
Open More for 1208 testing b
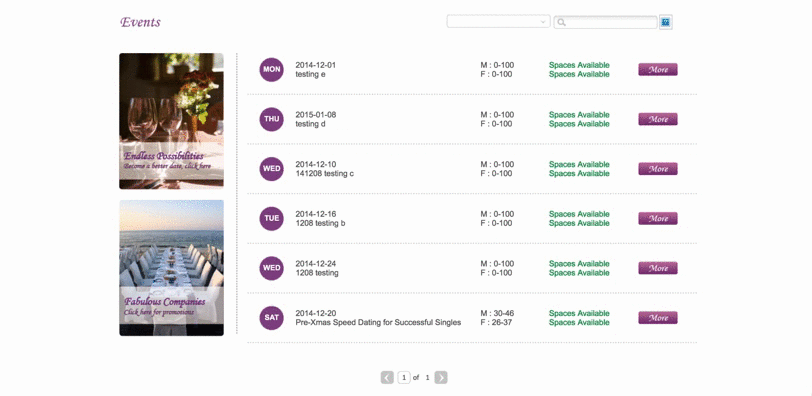pyautogui.click(x=658, y=218)
